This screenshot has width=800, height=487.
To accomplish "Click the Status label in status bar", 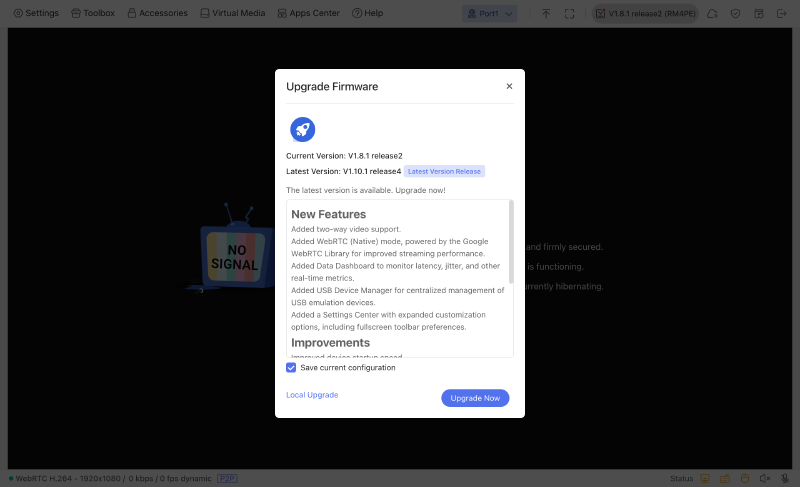I will tap(681, 478).
